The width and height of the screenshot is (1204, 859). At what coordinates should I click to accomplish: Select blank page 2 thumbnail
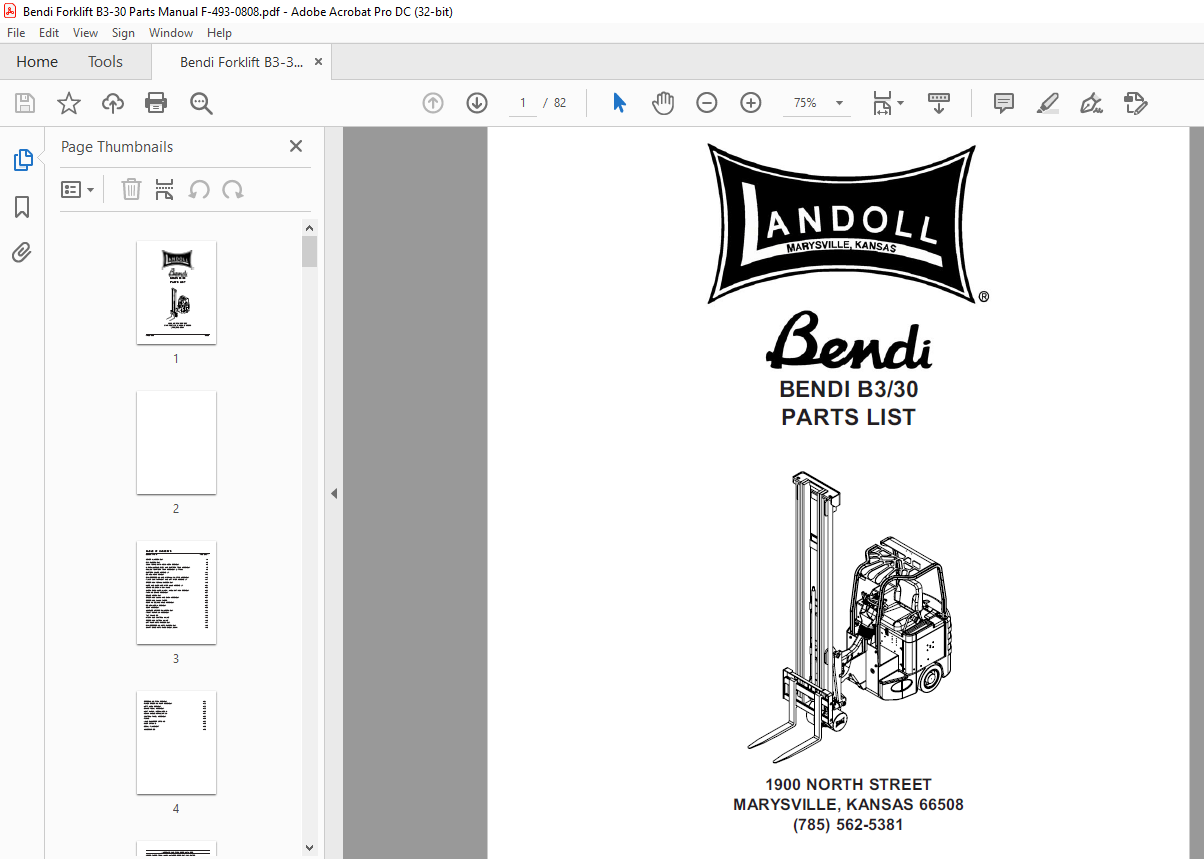coord(176,442)
